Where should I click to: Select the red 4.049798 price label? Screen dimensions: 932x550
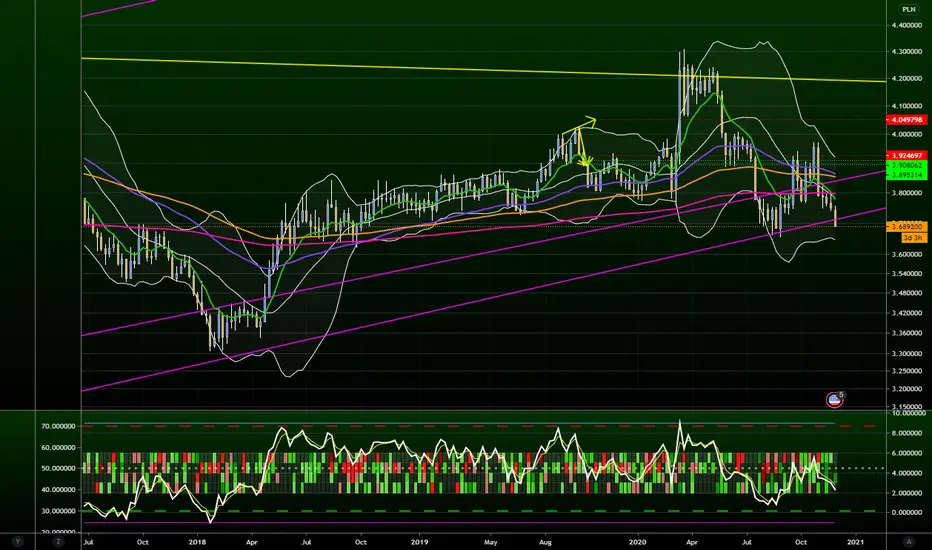tap(906, 120)
